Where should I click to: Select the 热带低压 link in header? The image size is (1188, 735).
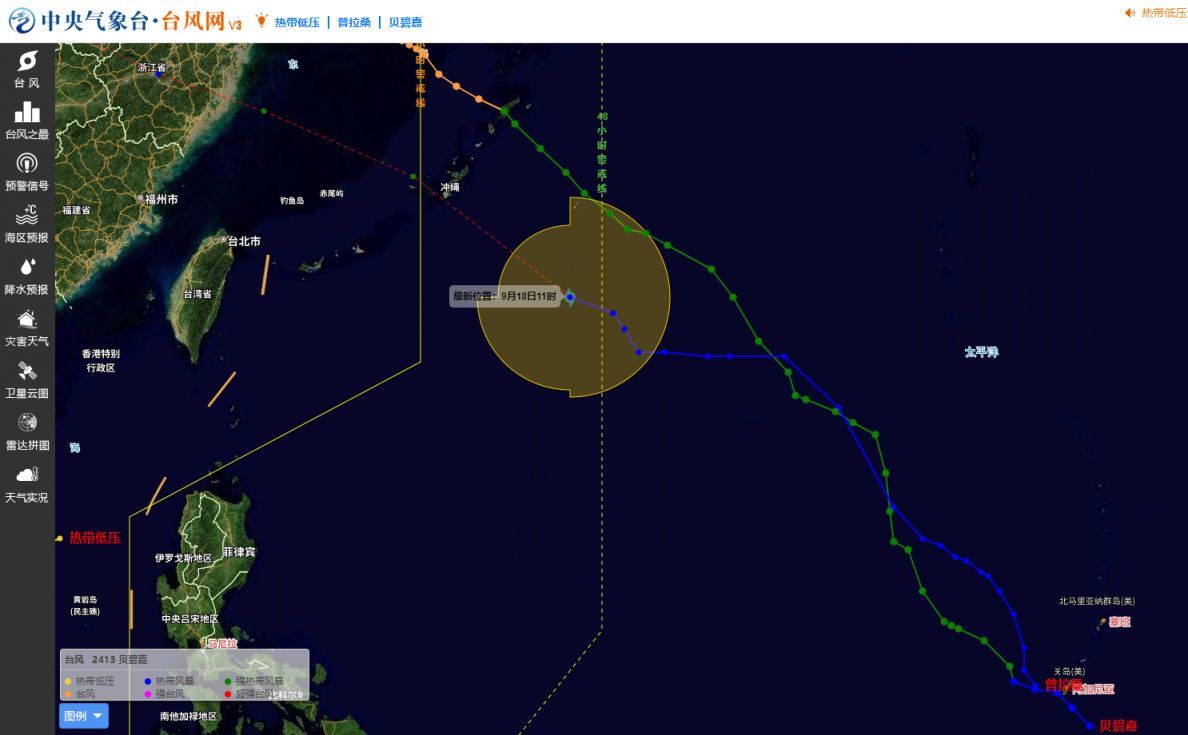(x=297, y=23)
